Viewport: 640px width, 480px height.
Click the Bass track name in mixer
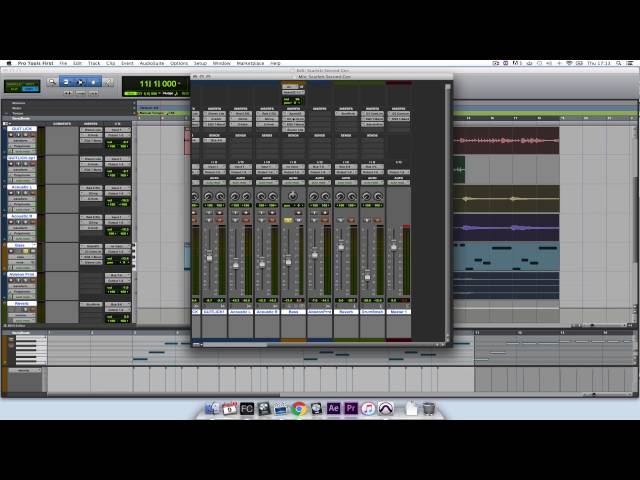point(293,311)
